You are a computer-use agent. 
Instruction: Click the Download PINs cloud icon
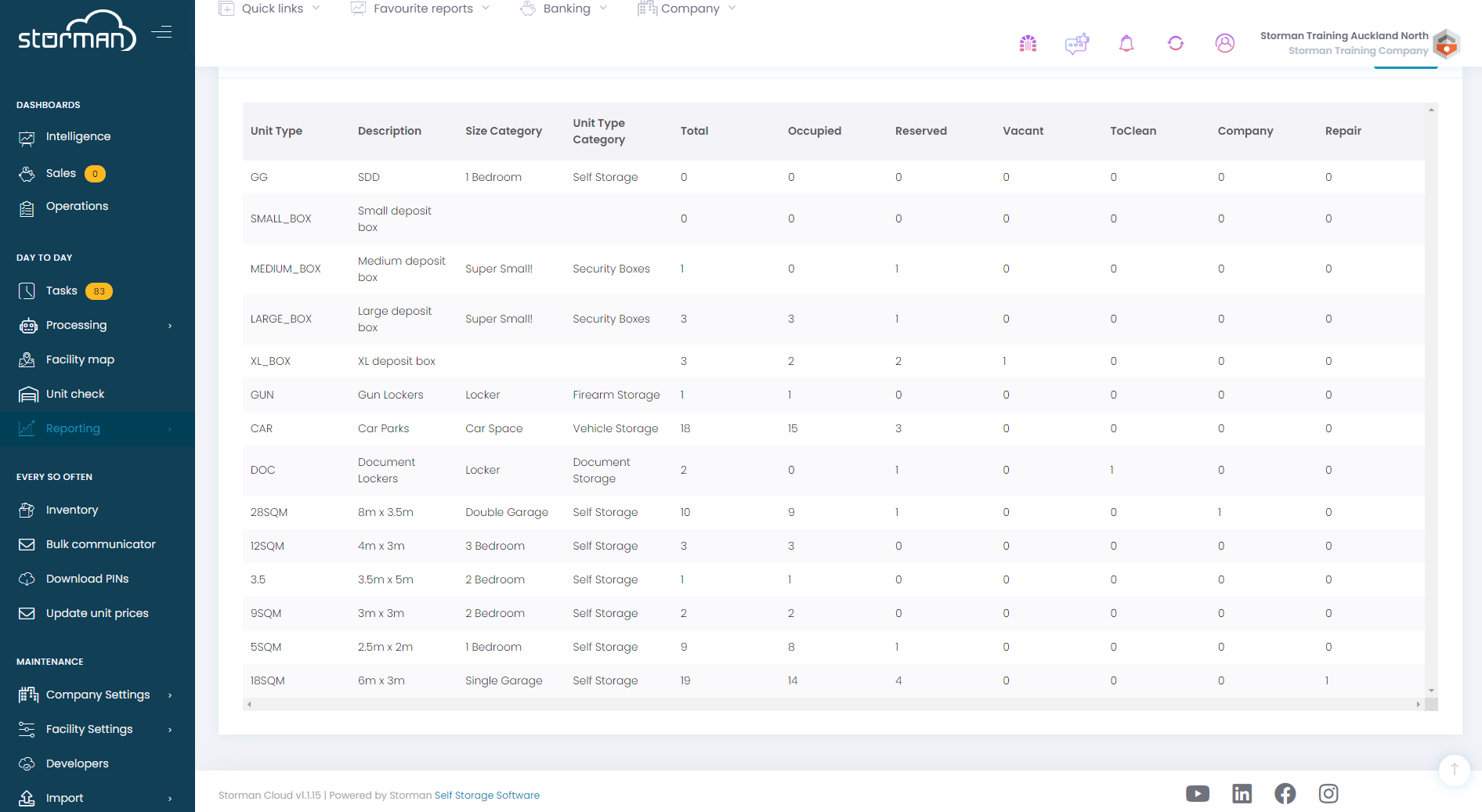[27, 579]
